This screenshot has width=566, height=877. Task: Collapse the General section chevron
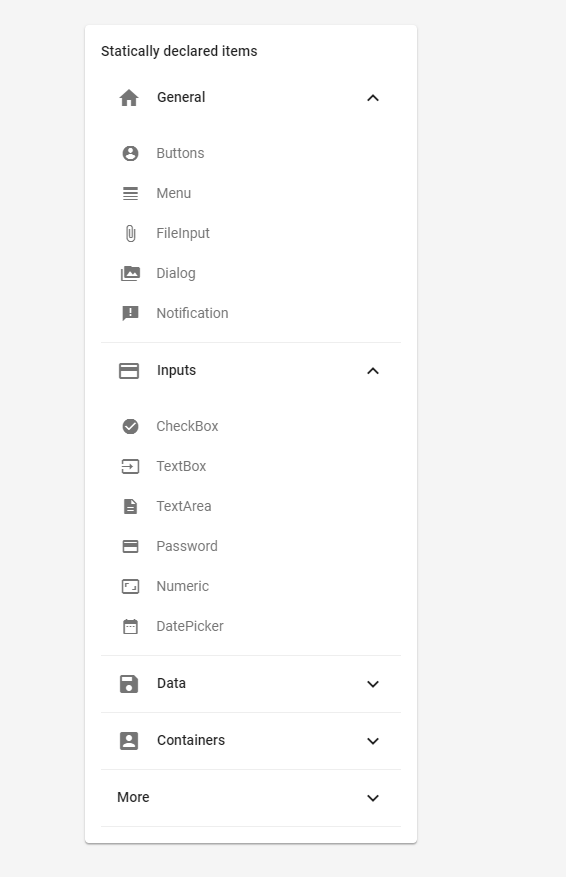click(373, 98)
